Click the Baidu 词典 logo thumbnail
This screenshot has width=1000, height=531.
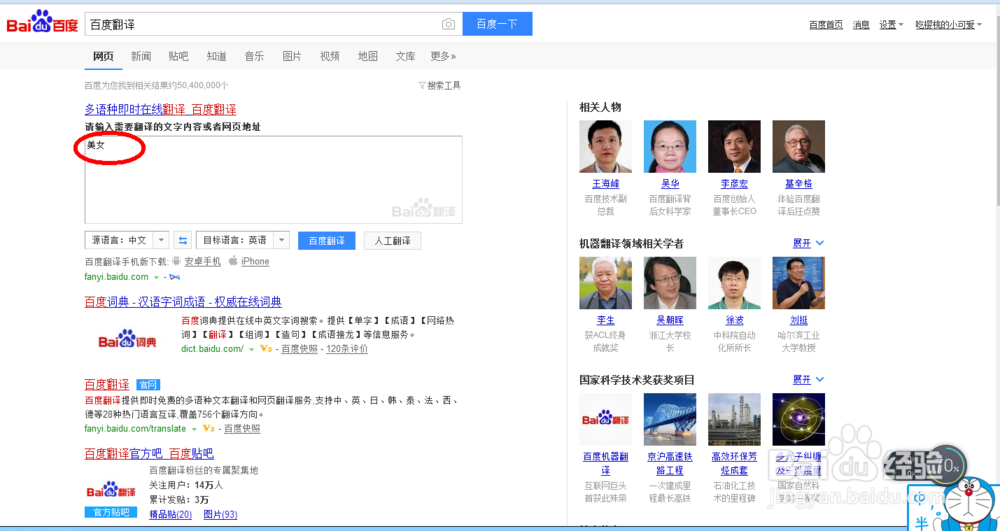128,340
